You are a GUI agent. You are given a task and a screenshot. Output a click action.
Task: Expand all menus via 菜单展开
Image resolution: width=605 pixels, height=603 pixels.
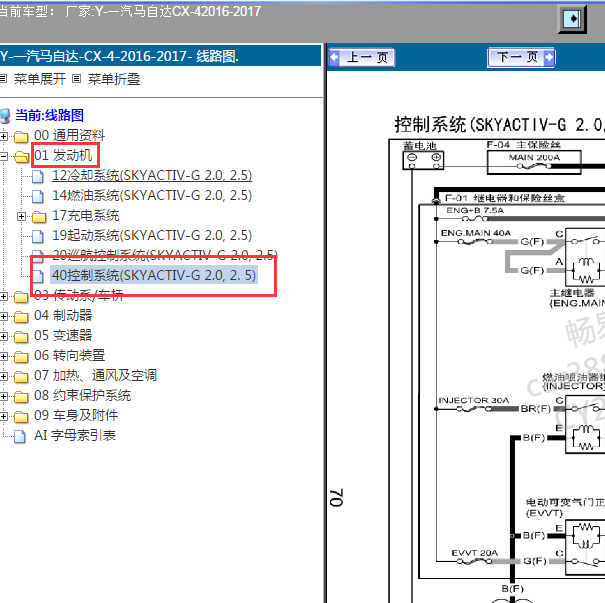[x=39, y=79]
